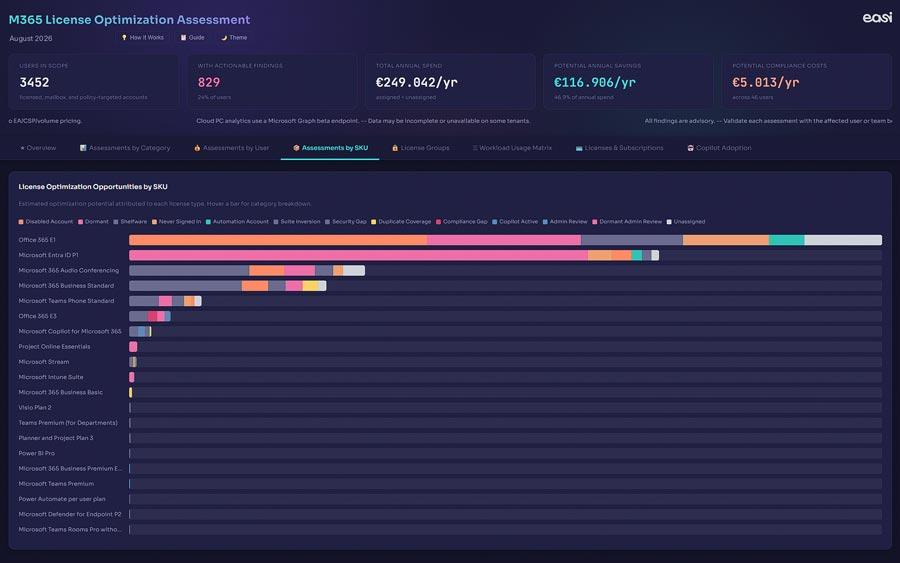Click the 'August 2026' date text

click(x=31, y=38)
